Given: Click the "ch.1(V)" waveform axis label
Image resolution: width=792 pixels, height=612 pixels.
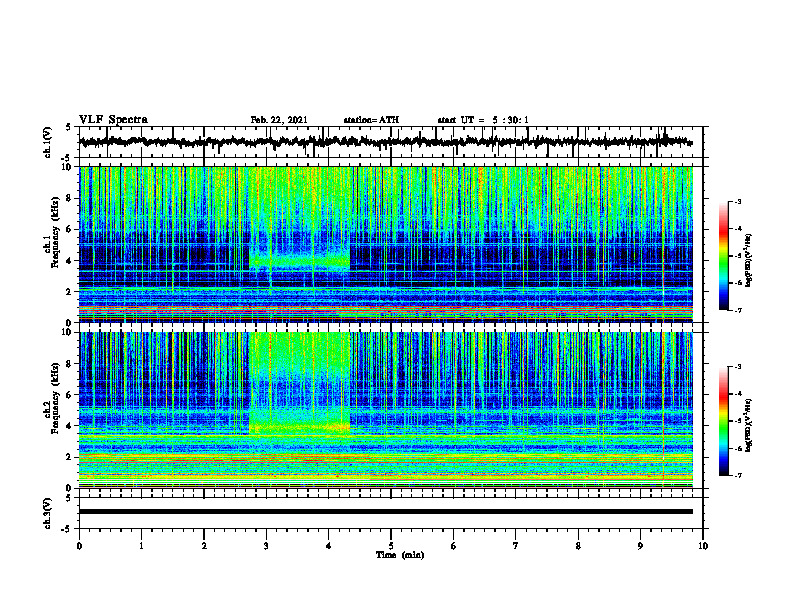Looking at the screenshot, I should [x=48, y=142].
